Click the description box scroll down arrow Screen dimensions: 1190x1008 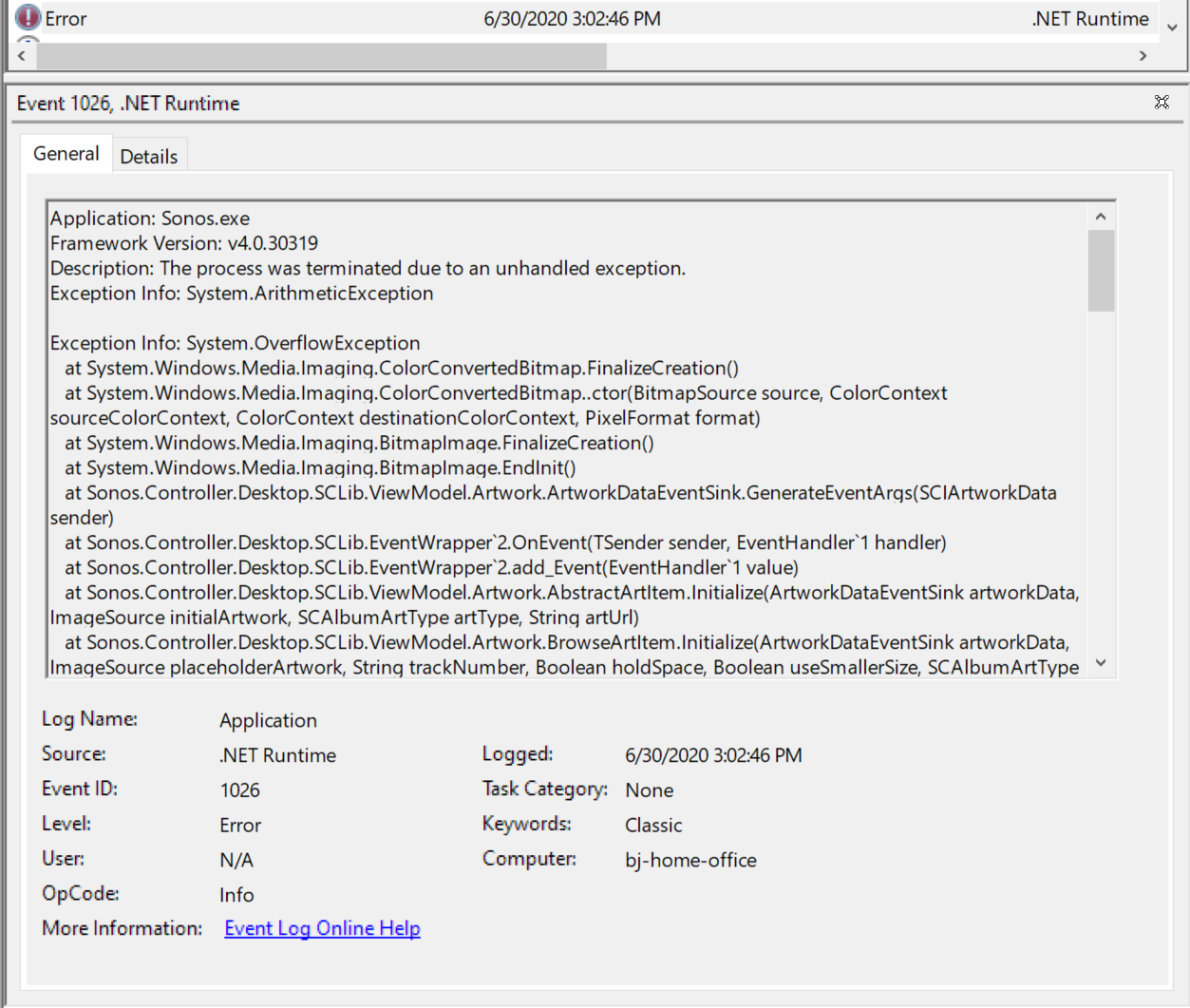pyautogui.click(x=1101, y=663)
